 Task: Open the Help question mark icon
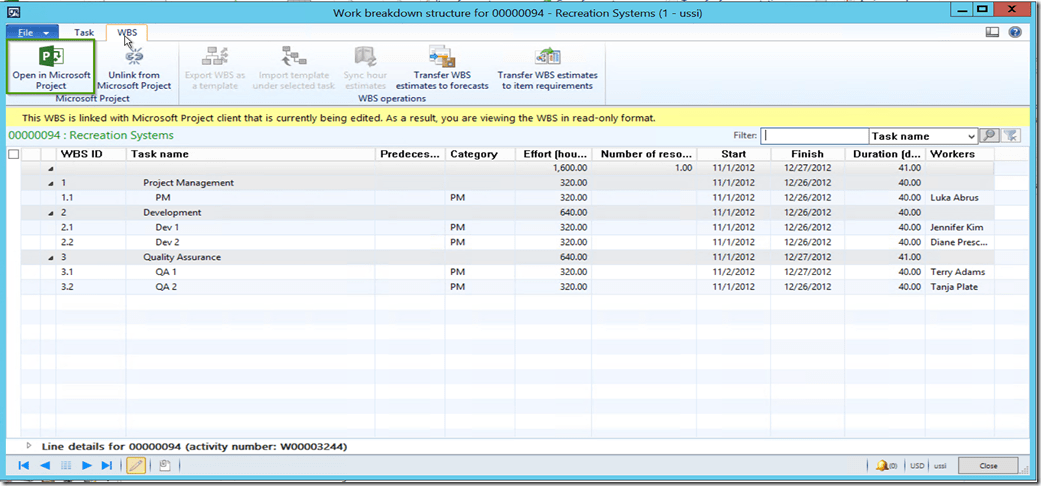[x=1015, y=32]
